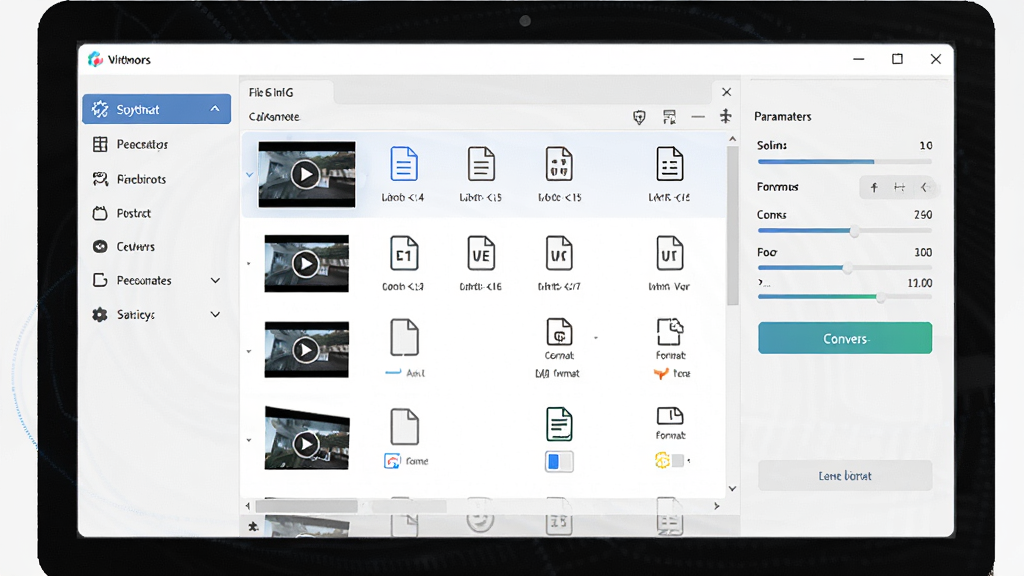Screen dimensions: 1024x576
Task: Toggle the blue switch under the green document
Action: coord(559,462)
